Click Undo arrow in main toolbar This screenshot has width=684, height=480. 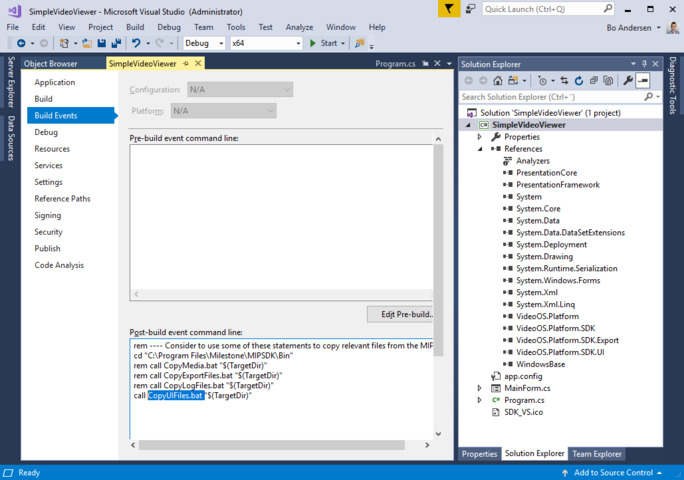136,43
